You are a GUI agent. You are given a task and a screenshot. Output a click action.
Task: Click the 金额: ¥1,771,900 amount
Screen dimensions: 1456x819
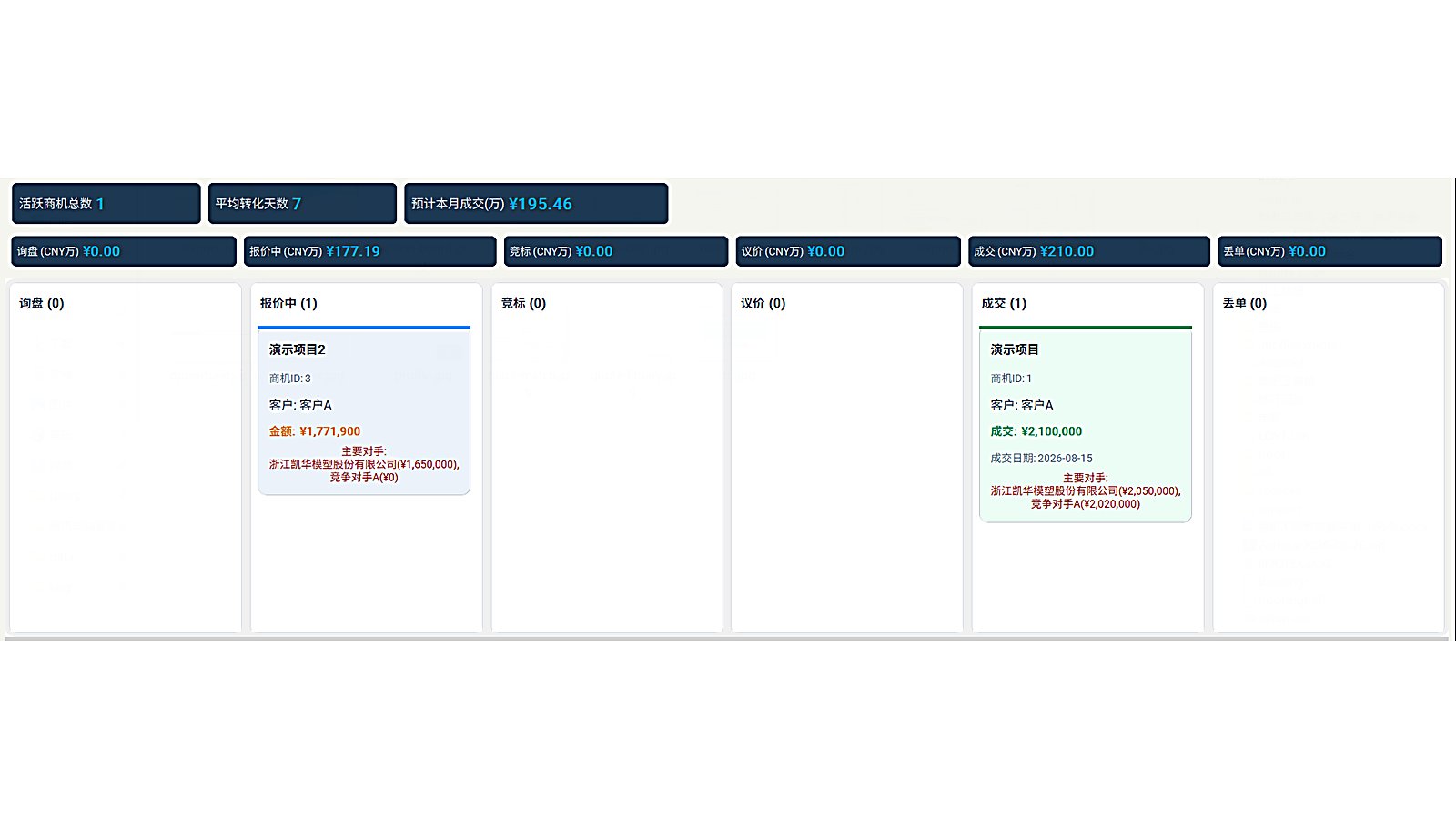315,431
